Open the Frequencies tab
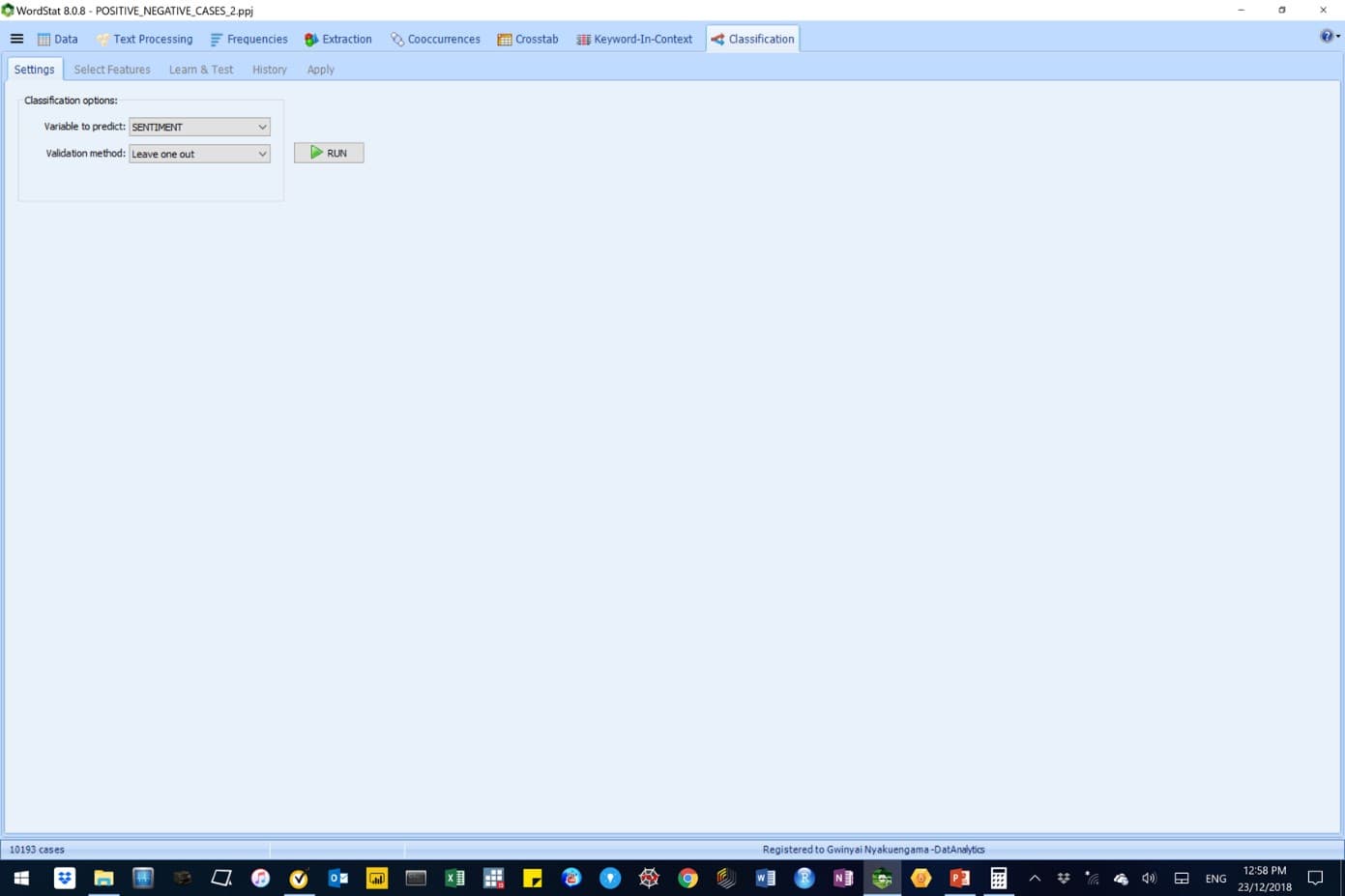1345x896 pixels. (x=249, y=40)
